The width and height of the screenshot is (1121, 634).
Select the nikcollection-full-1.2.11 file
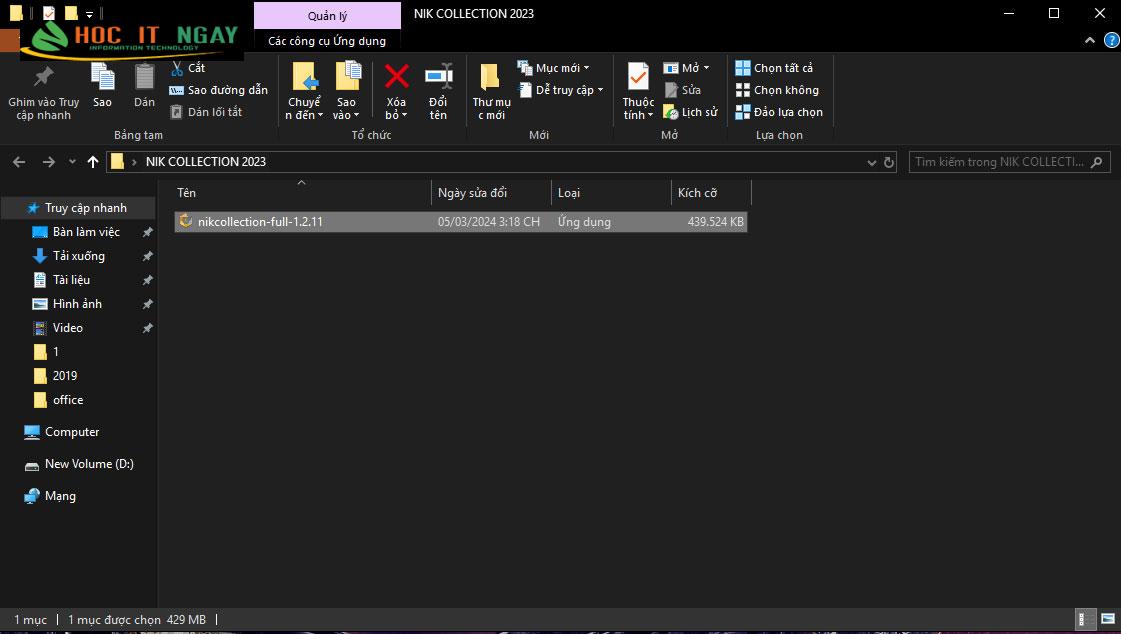(x=460, y=222)
